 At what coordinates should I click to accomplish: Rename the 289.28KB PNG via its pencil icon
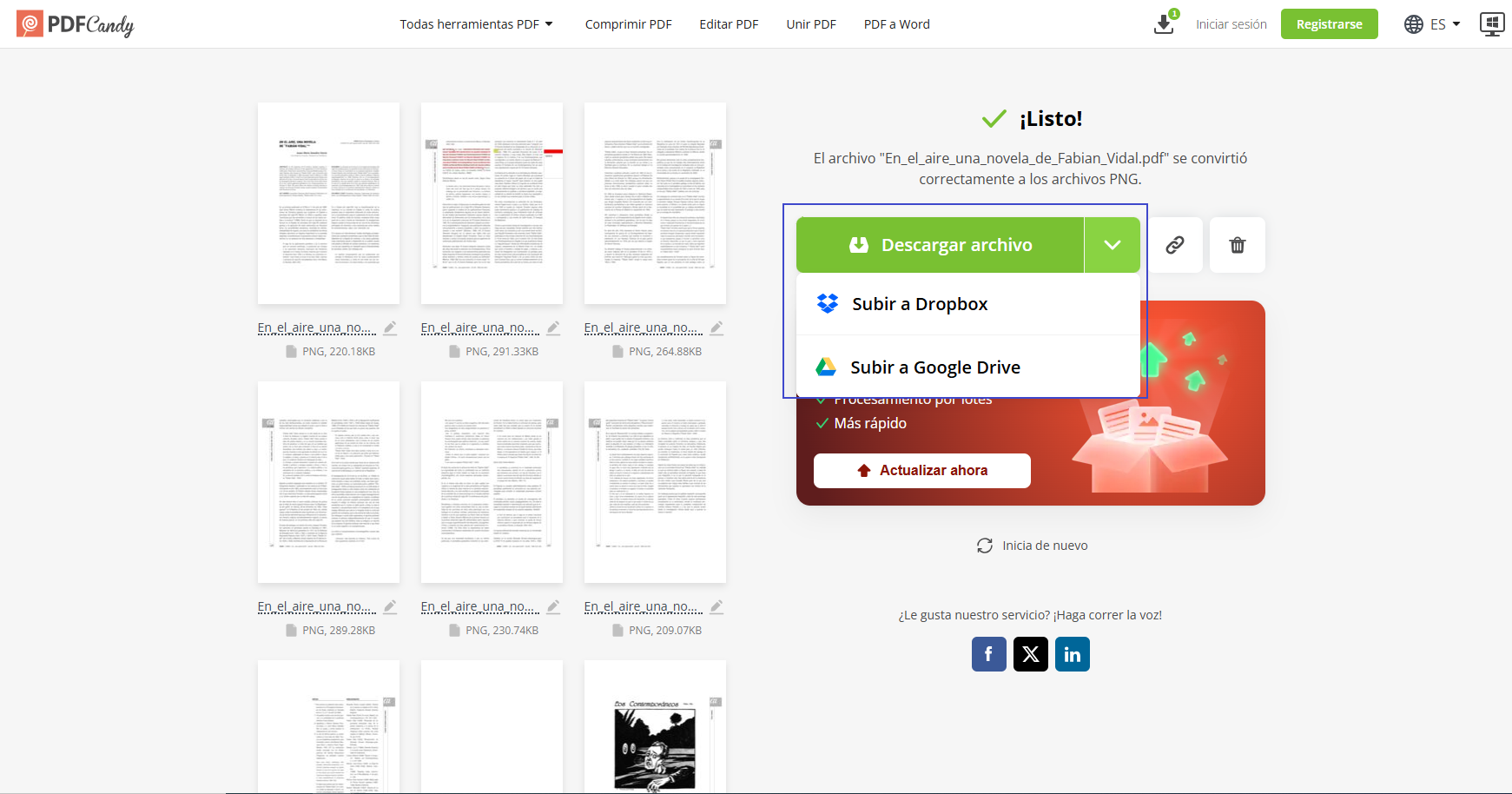(x=390, y=606)
